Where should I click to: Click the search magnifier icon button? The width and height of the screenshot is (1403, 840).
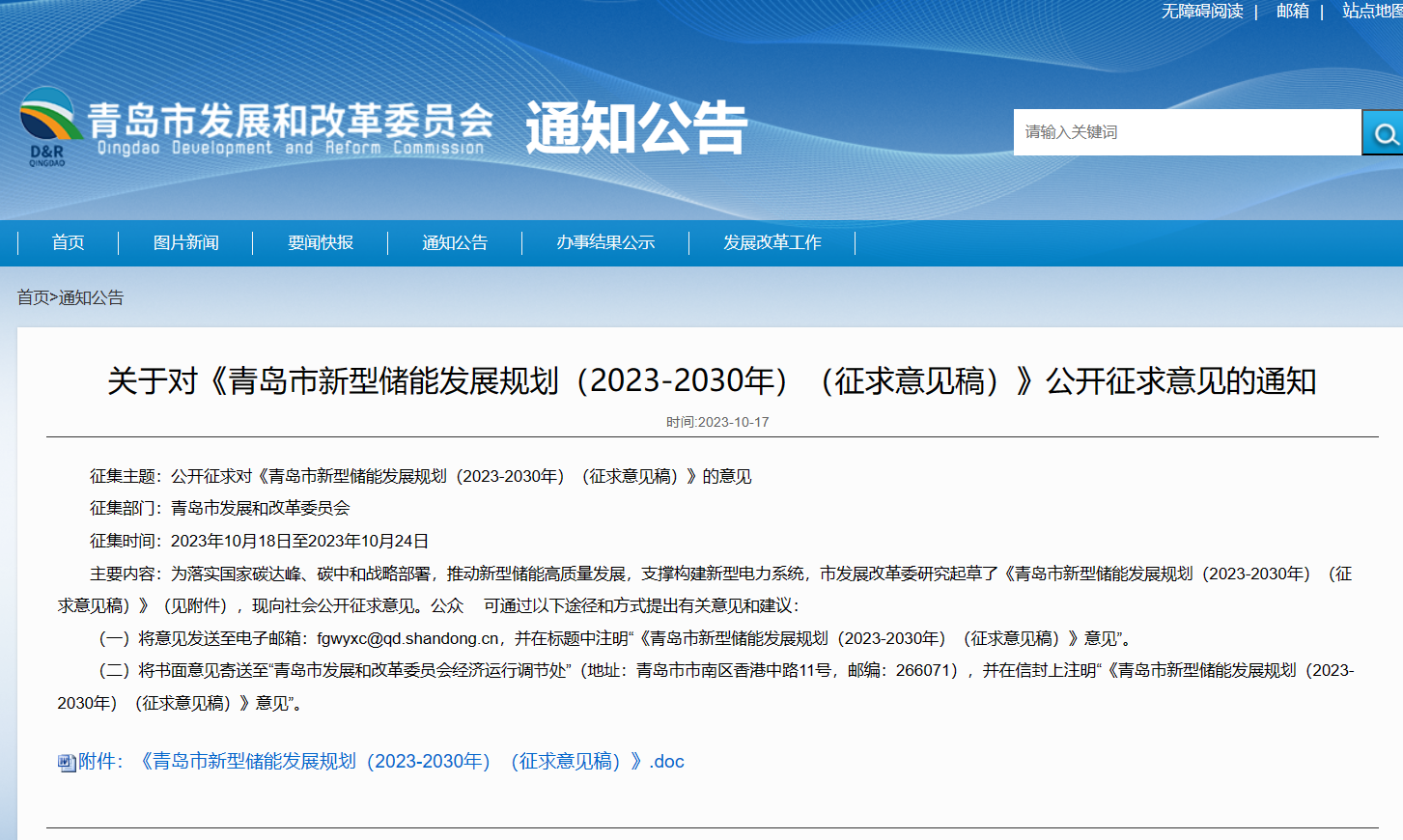[1383, 132]
